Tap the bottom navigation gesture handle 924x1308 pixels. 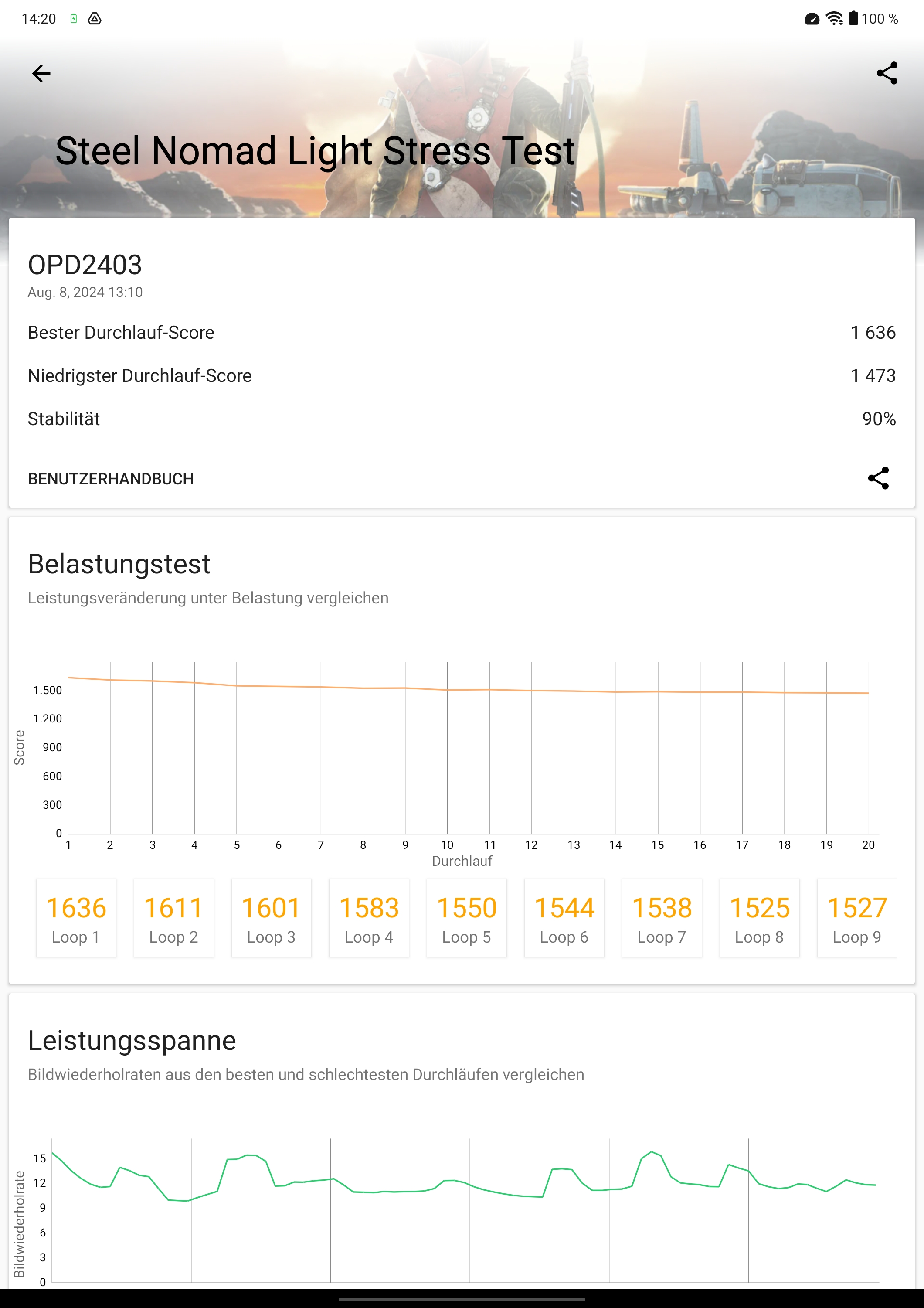click(x=462, y=1299)
